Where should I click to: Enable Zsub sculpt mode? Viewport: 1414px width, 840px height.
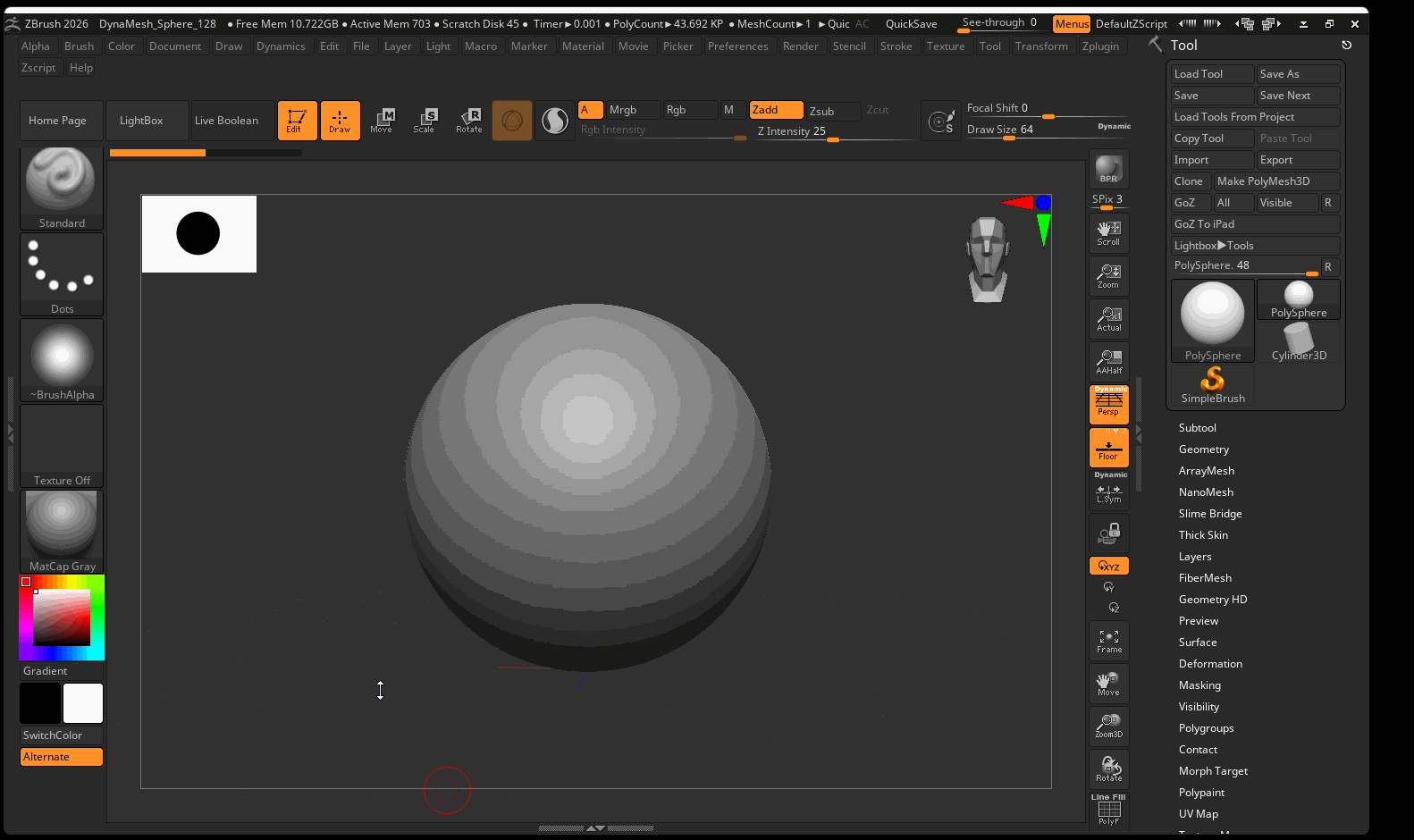coord(831,111)
